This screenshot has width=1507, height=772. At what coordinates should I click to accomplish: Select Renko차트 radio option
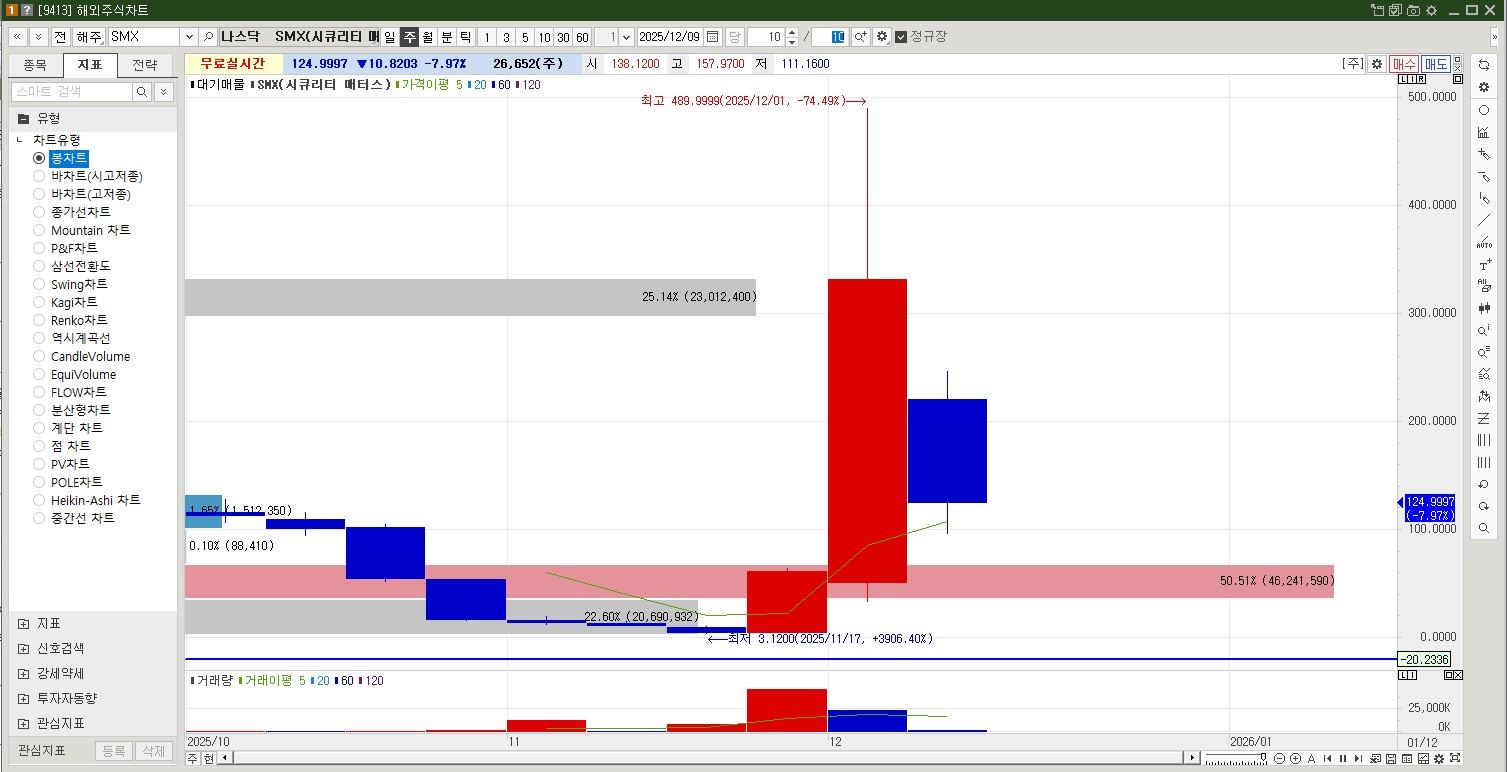(x=39, y=320)
